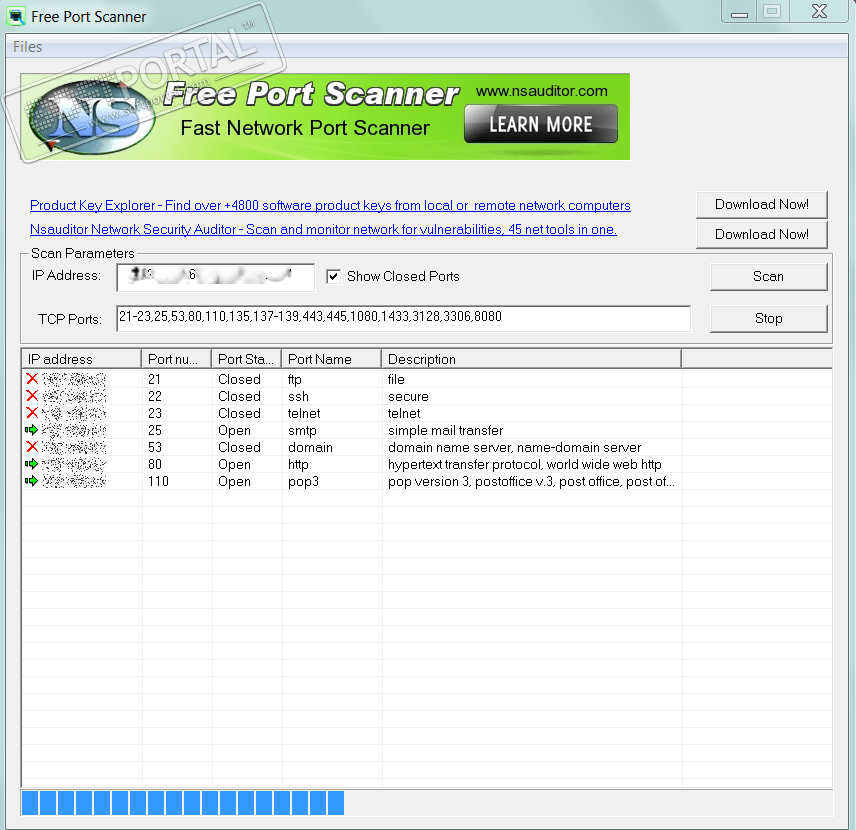Start scanning with the Scan button

click(x=768, y=276)
